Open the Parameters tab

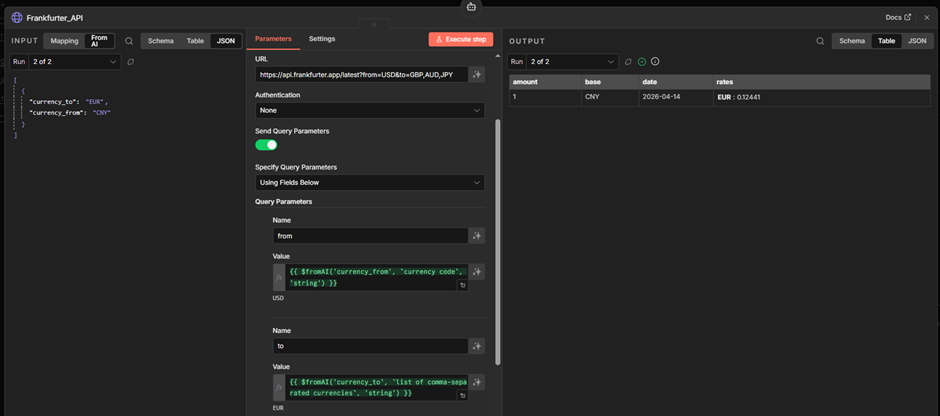point(273,39)
